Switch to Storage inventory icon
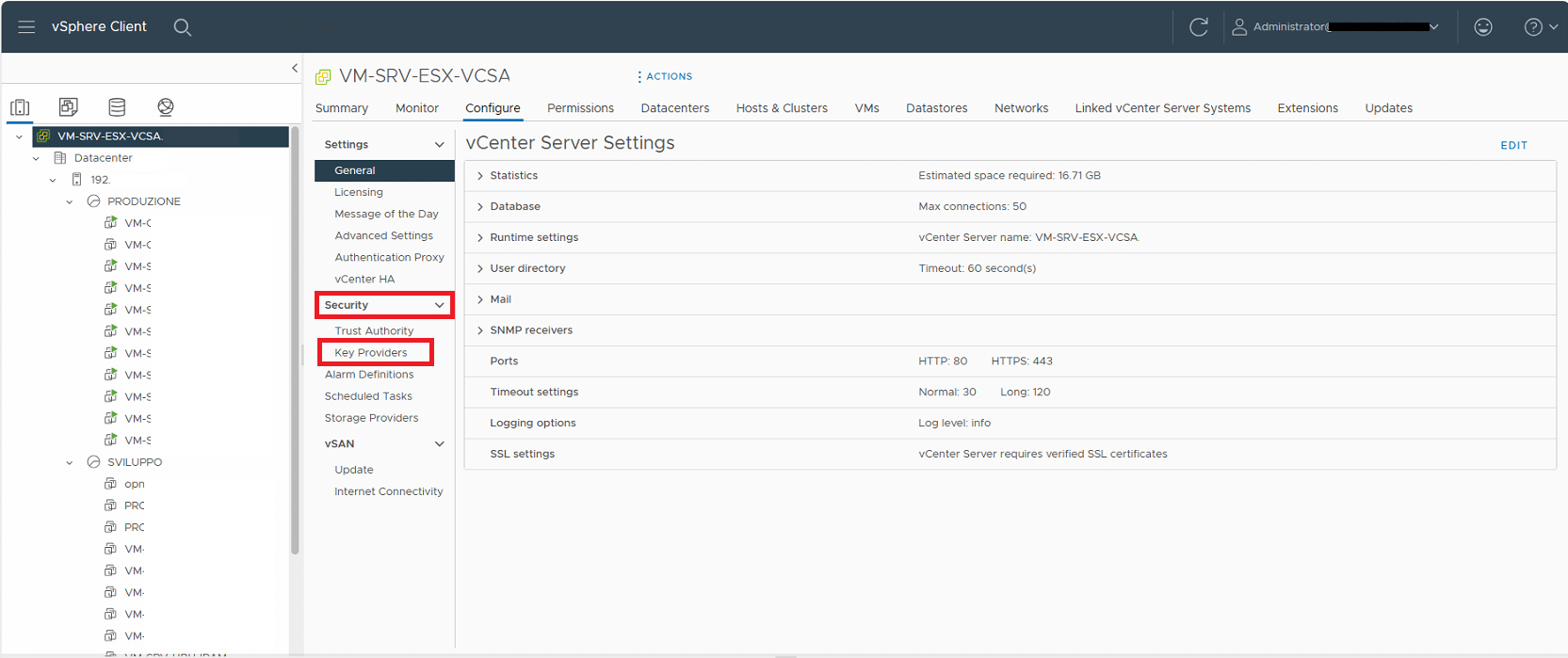1568x658 pixels. (x=117, y=107)
